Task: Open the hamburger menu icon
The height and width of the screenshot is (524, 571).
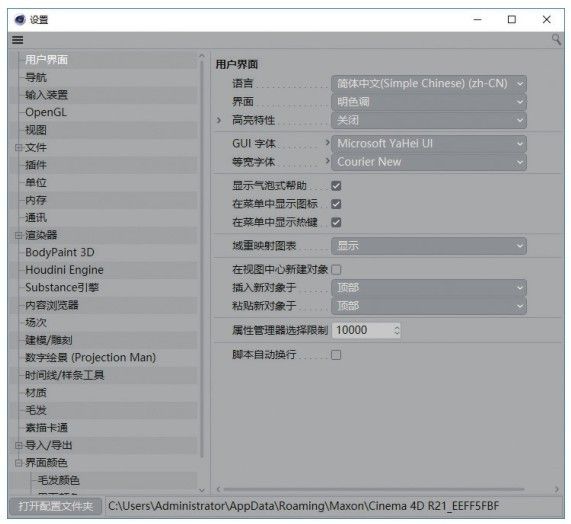Action: click(x=17, y=40)
